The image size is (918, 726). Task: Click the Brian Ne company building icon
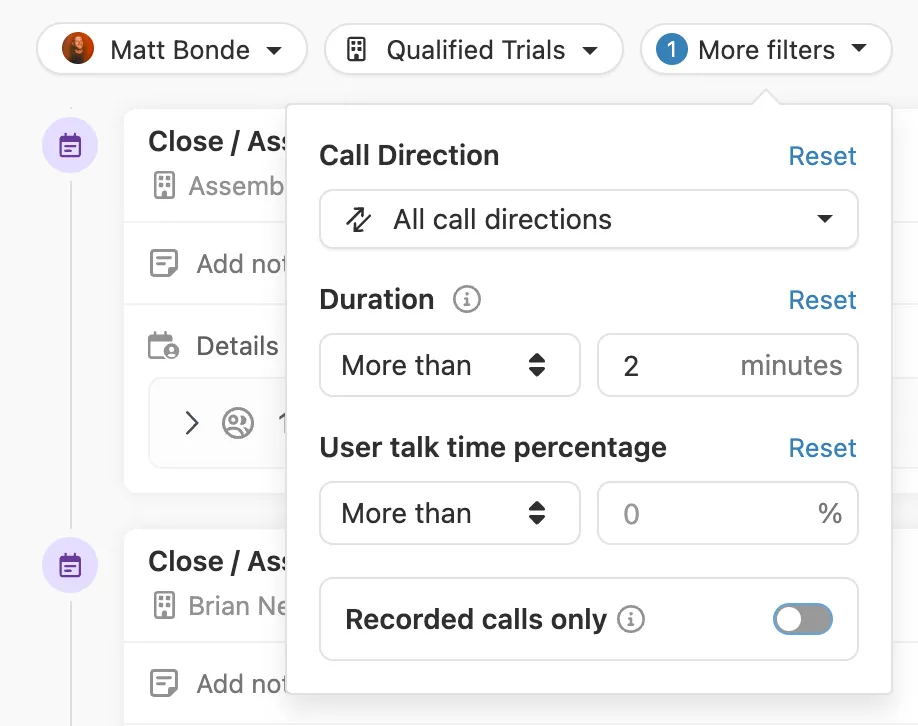pos(164,606)
